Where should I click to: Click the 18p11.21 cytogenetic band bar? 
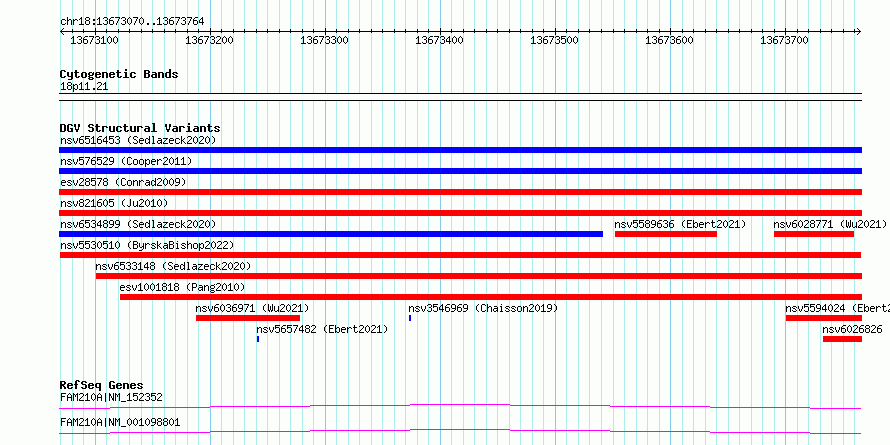[460, 97]
